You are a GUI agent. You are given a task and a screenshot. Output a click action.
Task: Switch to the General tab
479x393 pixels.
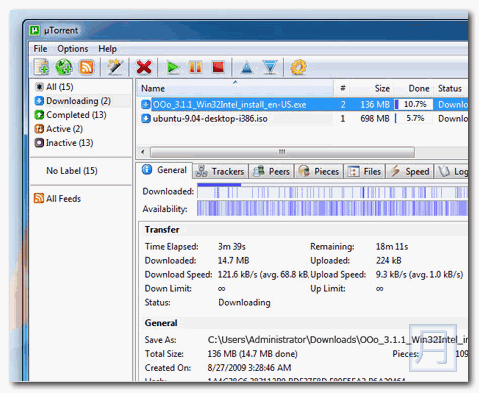[164, 170]
